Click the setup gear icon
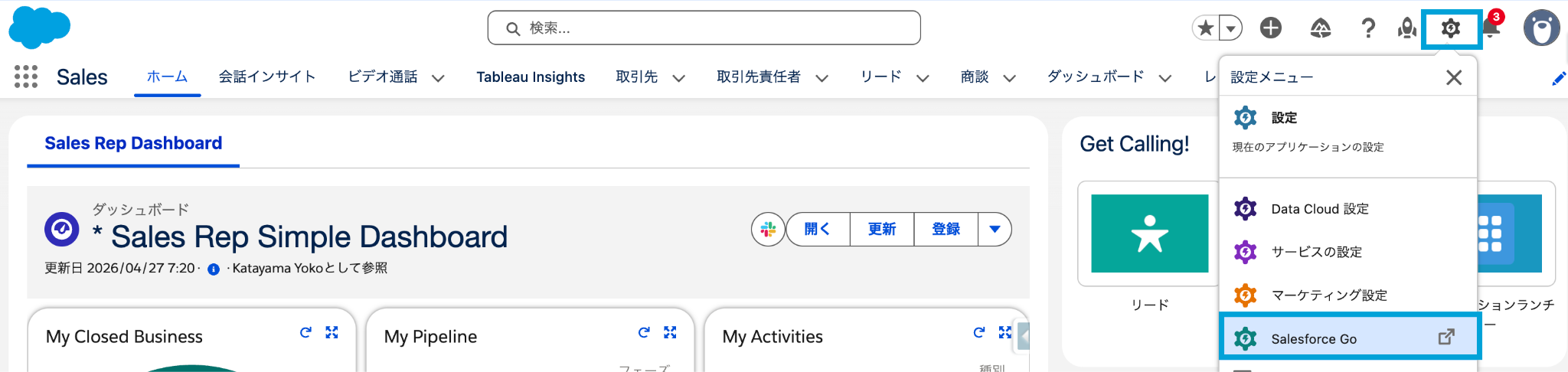1568x372 pixels. [x=1451, y=28]
